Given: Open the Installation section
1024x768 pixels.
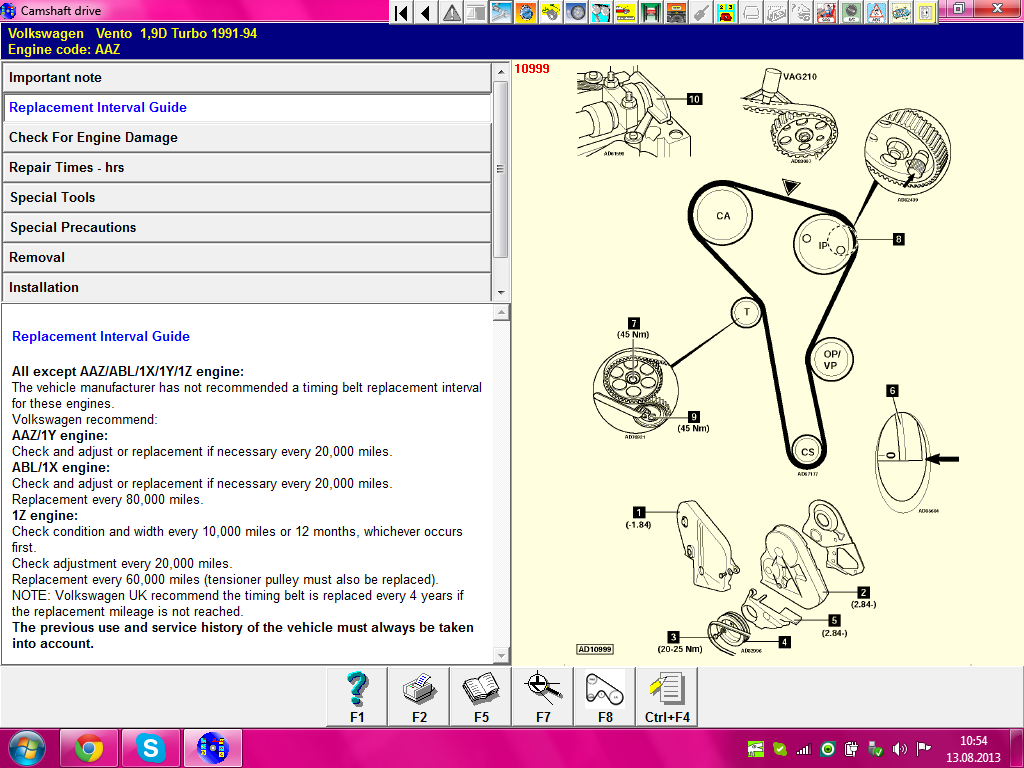Looking at the screenshot, I should click(247, 287).
